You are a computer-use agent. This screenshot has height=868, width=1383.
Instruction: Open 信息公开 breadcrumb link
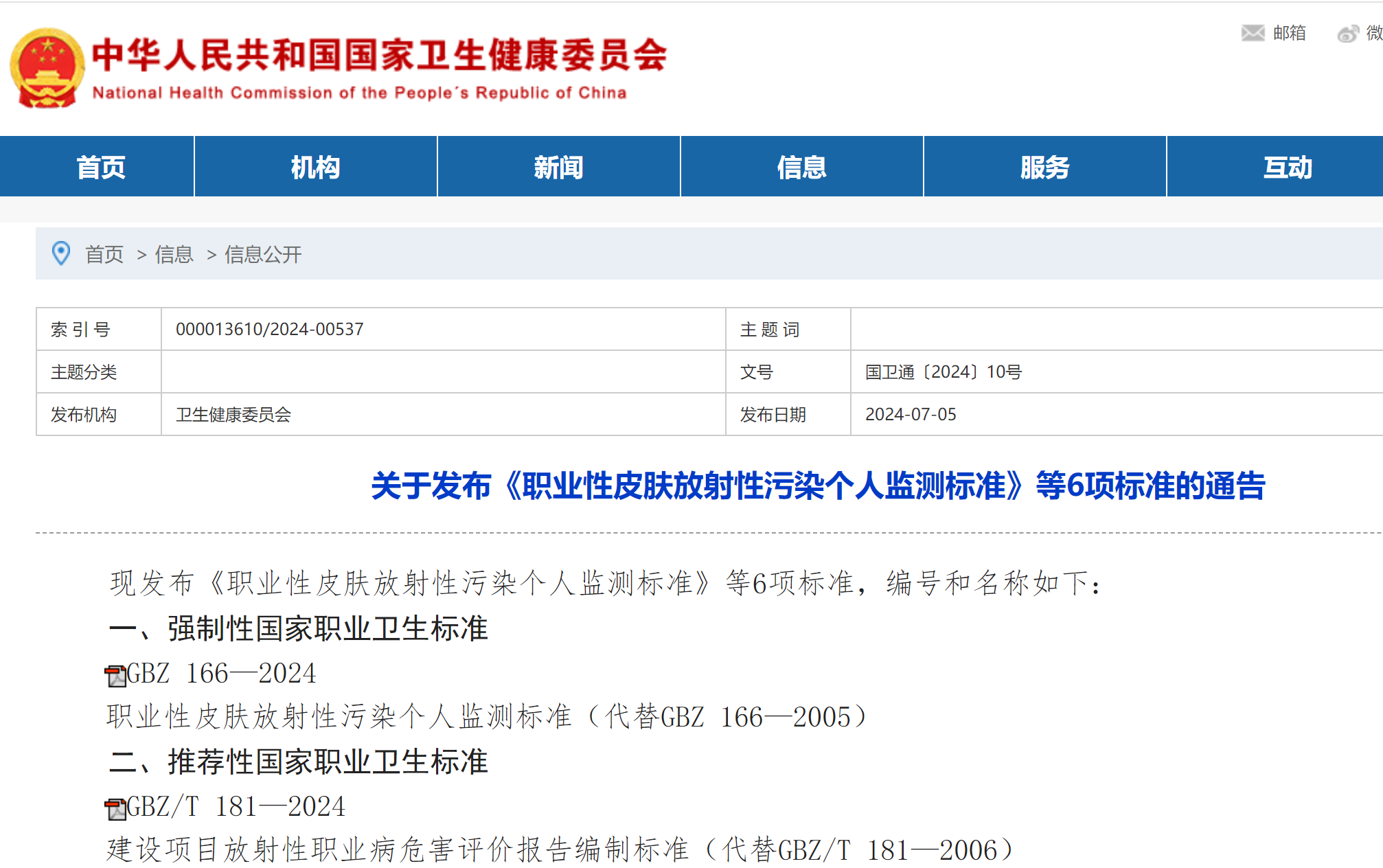(263, 255)
